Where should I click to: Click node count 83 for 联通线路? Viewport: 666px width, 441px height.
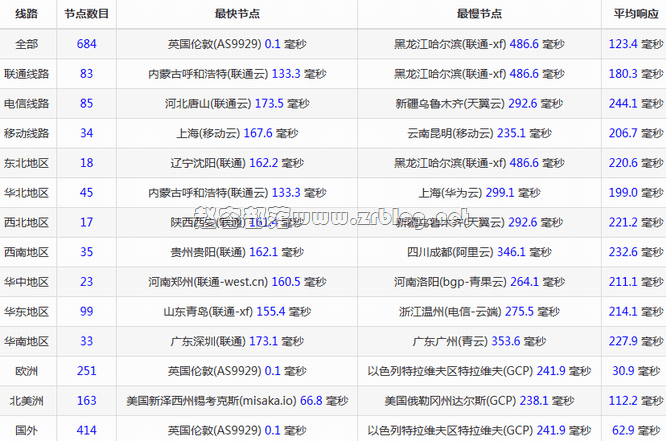87,74
